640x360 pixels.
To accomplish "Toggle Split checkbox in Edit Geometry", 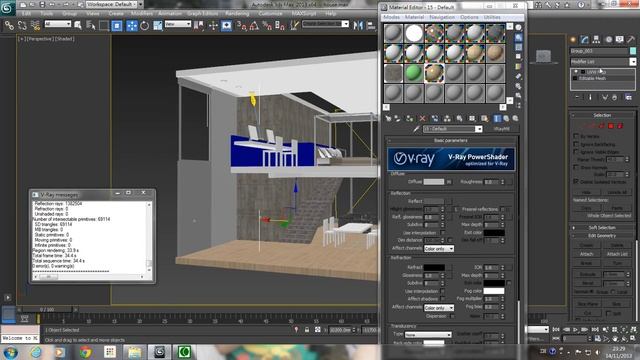I will [609, 313].
